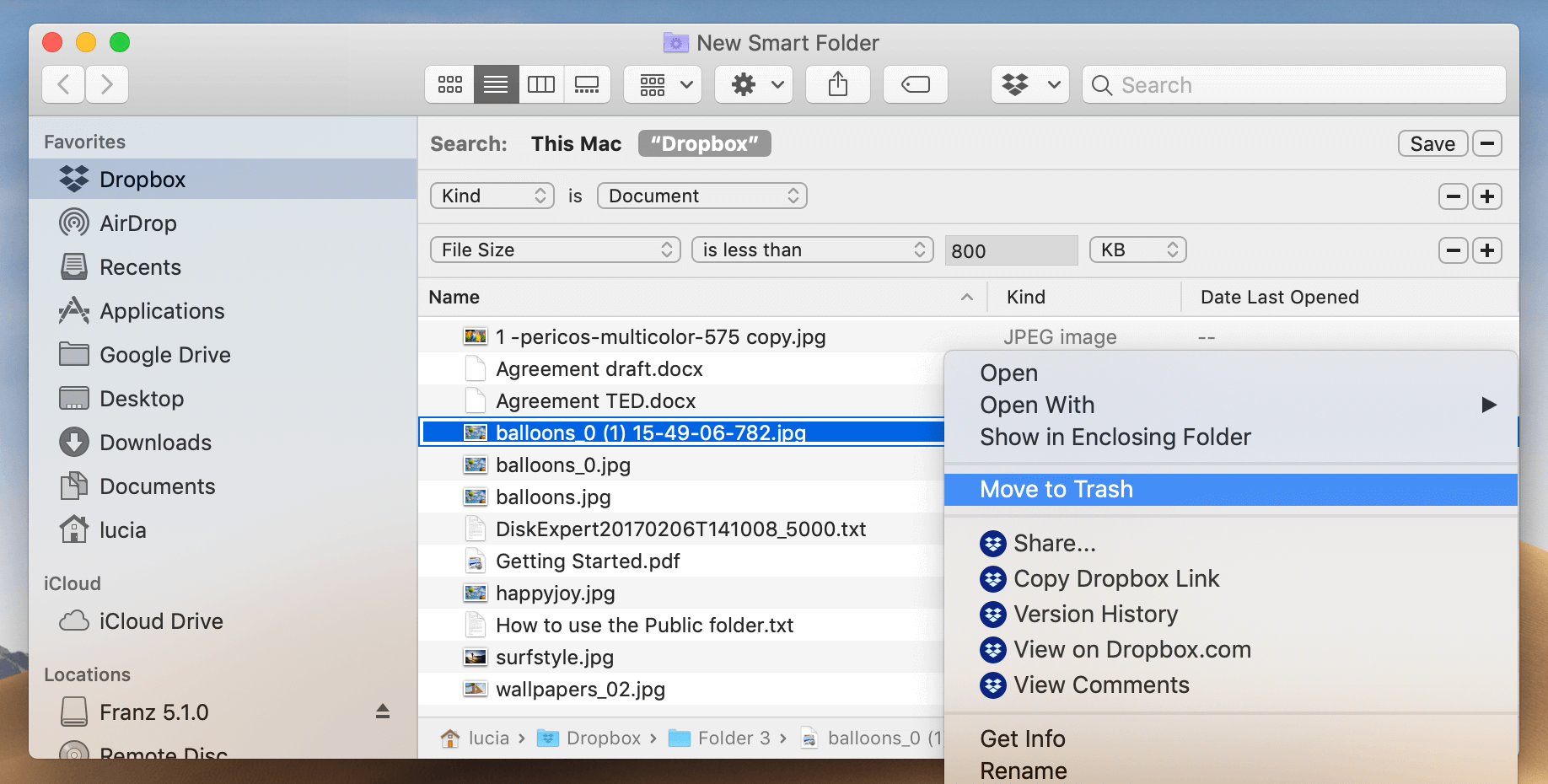1548x784 pixels.
Task: Set search scope to "Dropbox"
Action: [x=705, y=143]
